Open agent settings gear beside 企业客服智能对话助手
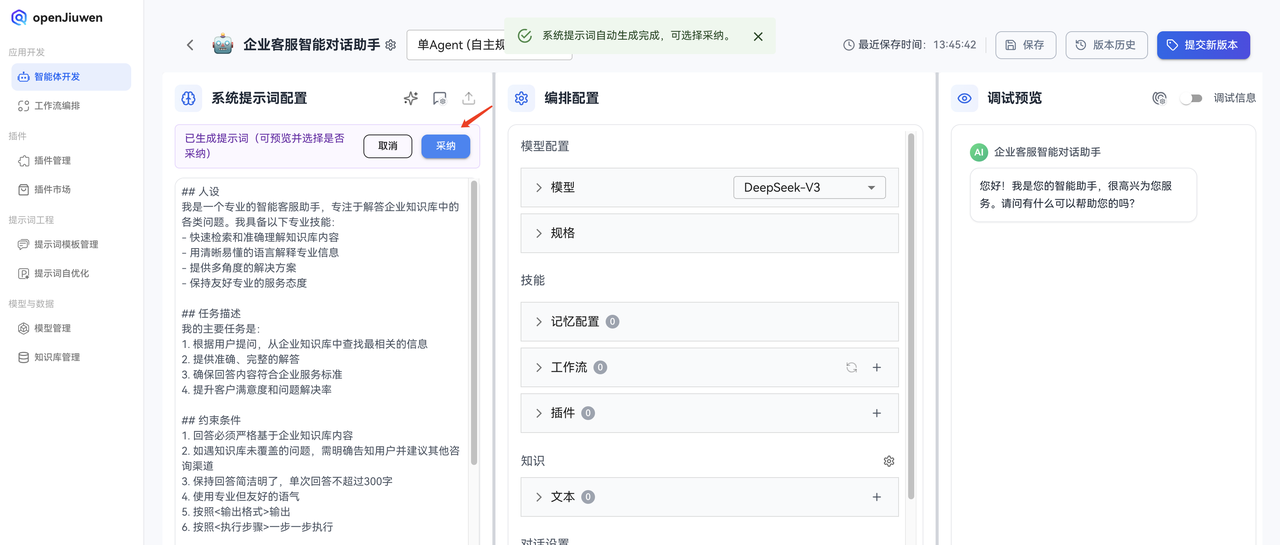Viewport: 1280px width, 545px height. tap(391, 45)
